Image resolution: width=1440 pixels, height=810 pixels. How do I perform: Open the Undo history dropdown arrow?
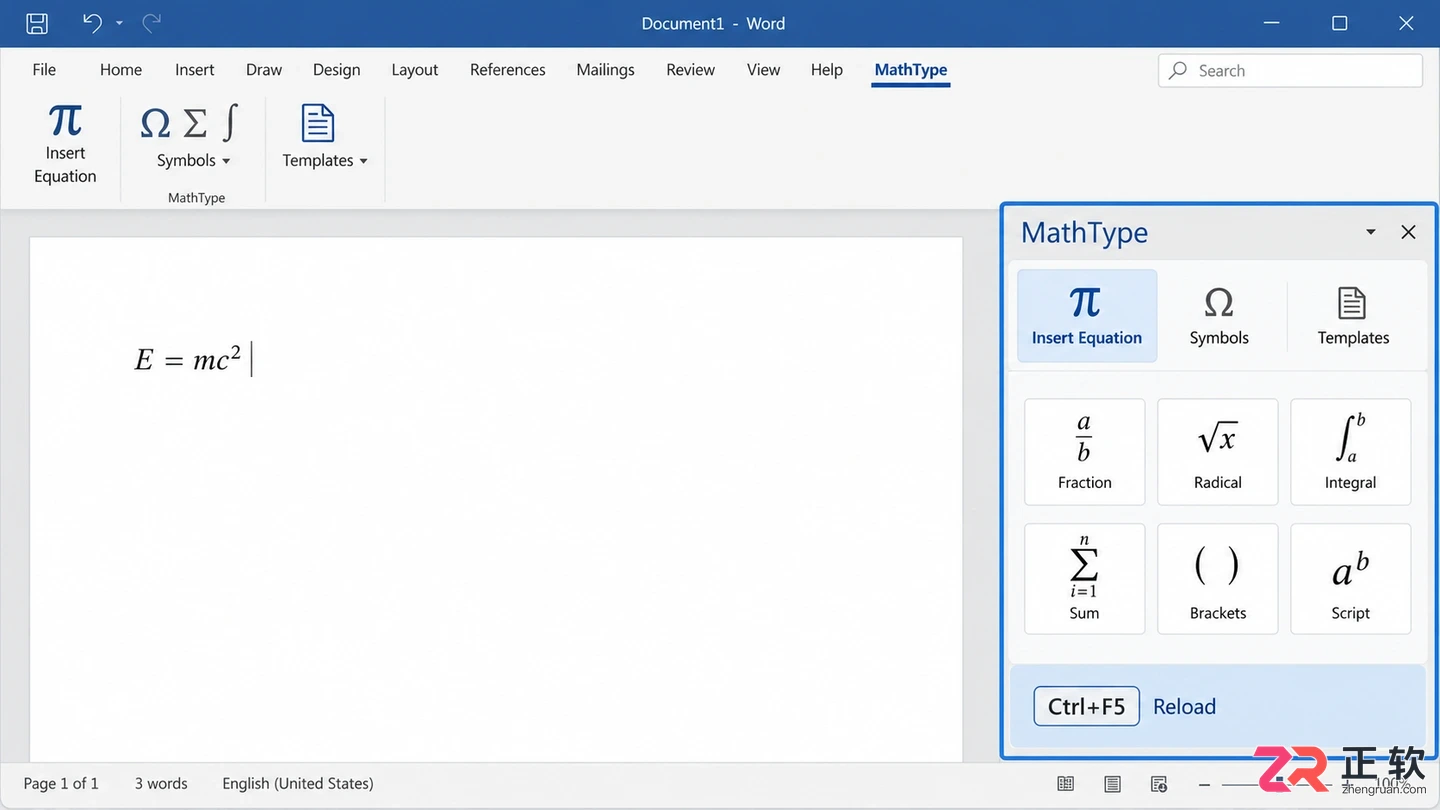(119, 23)
